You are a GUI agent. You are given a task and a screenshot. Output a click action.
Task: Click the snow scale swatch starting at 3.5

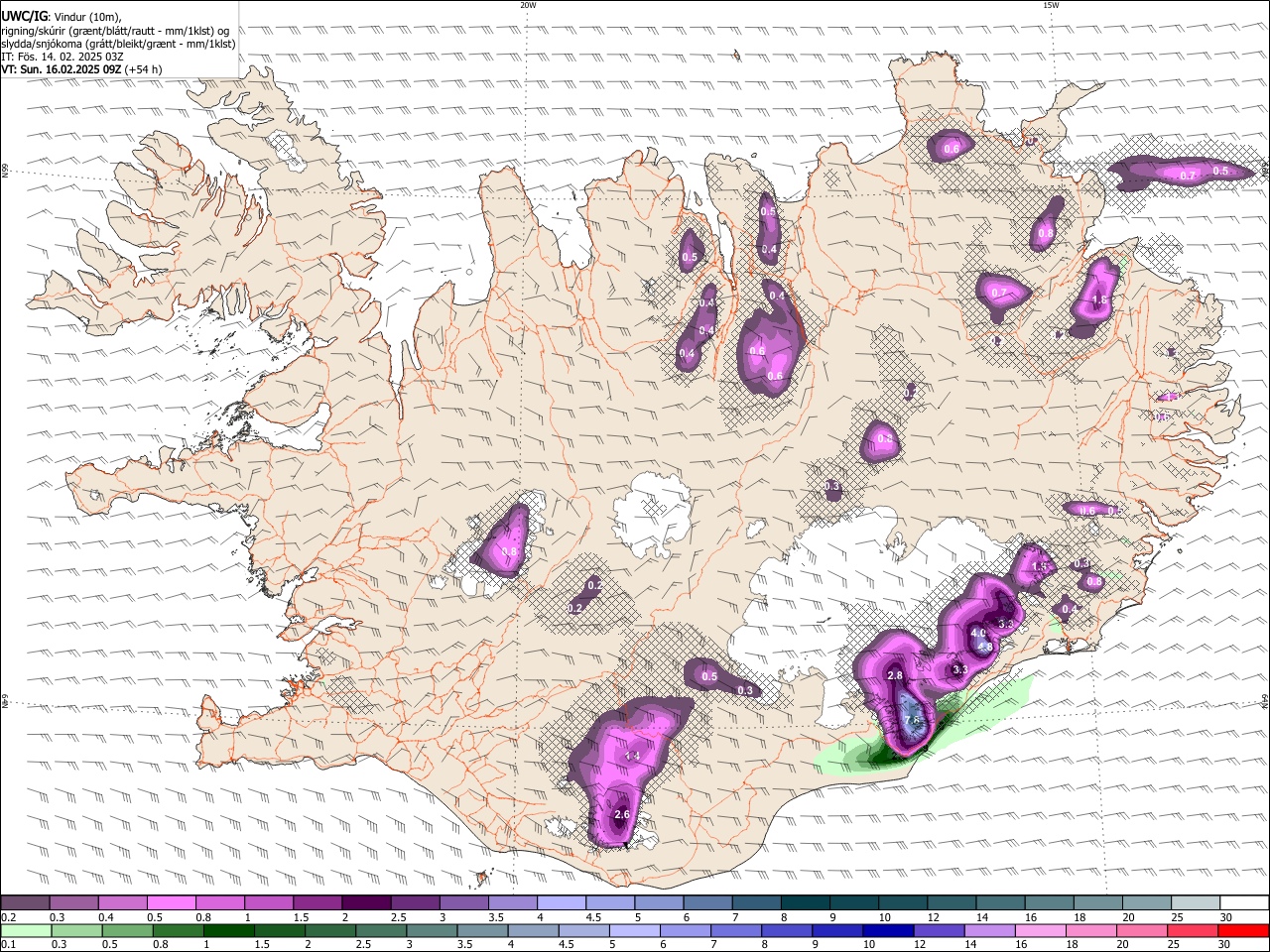512,903
